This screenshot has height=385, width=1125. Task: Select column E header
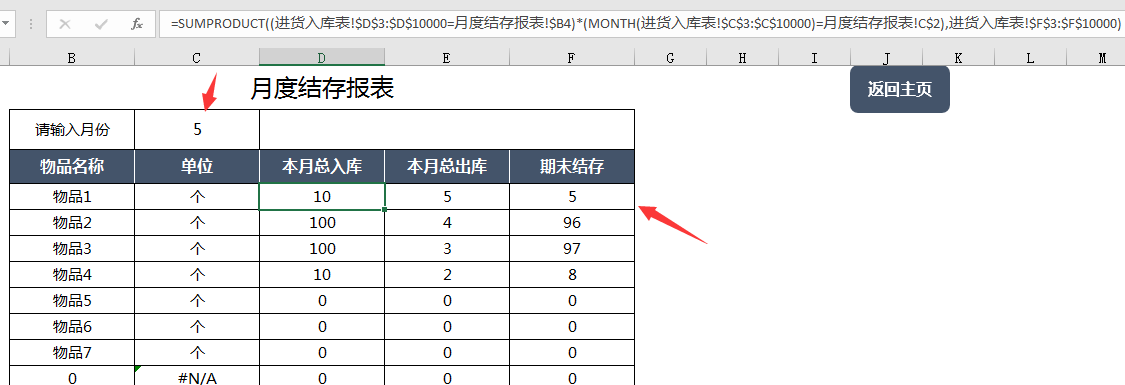pos(447,58)
